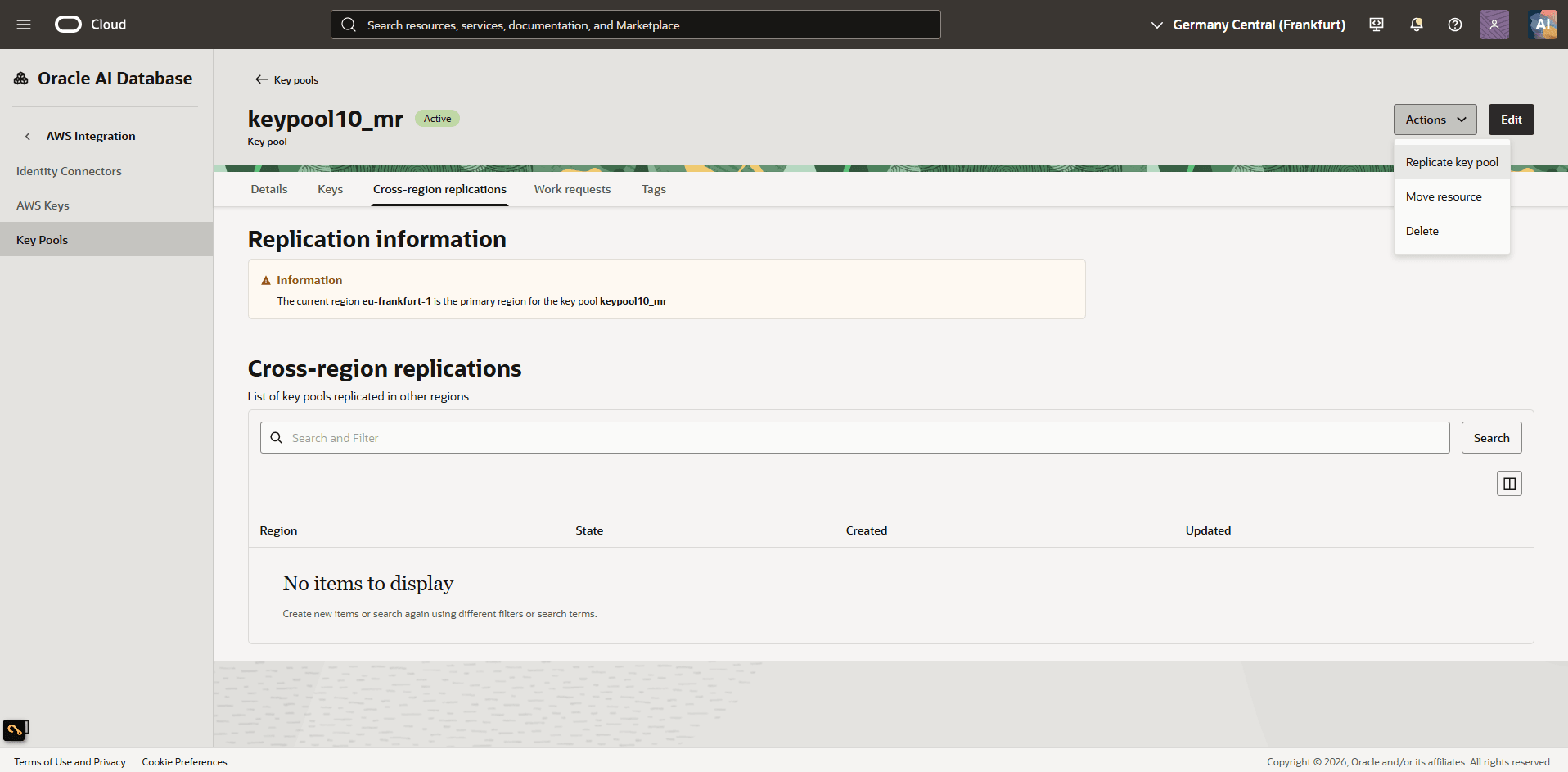Open the hamburger navigation menu
This screenshot has width=1568, height=772.
pyautogui.click(x=24, y=25)
